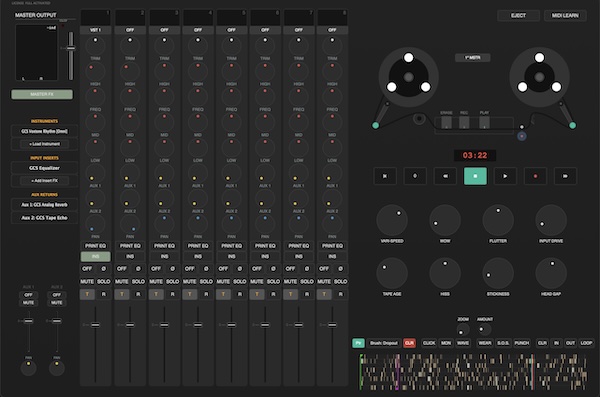
Task: Return to tape start button
Action: coord(385,176)
